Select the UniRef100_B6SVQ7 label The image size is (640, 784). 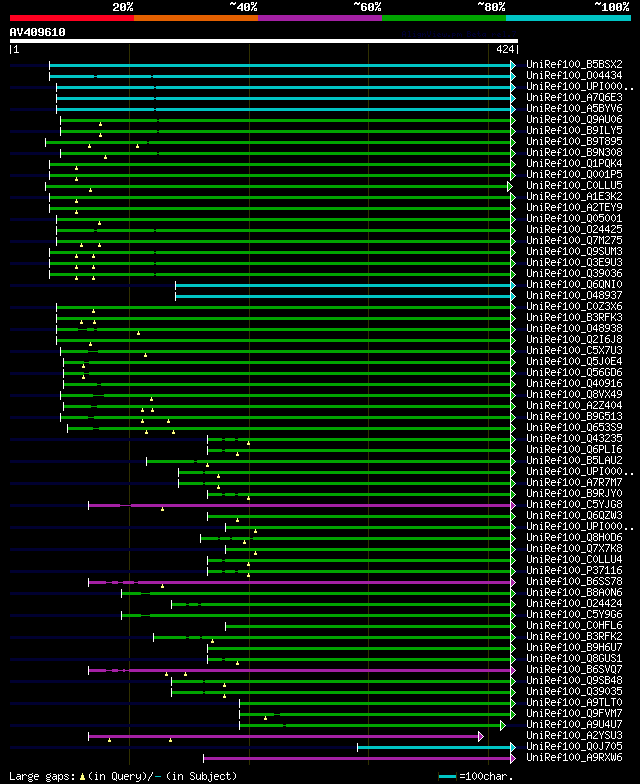574,670
